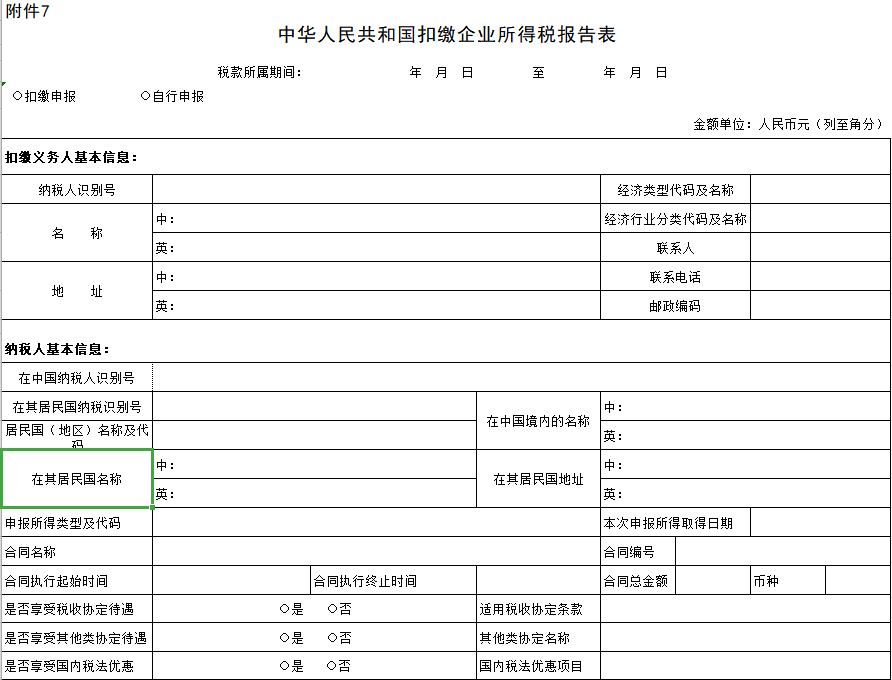Select the 扣缴申报 radio option
Viewport: 892px width, 680px height.
click(18, 96)
